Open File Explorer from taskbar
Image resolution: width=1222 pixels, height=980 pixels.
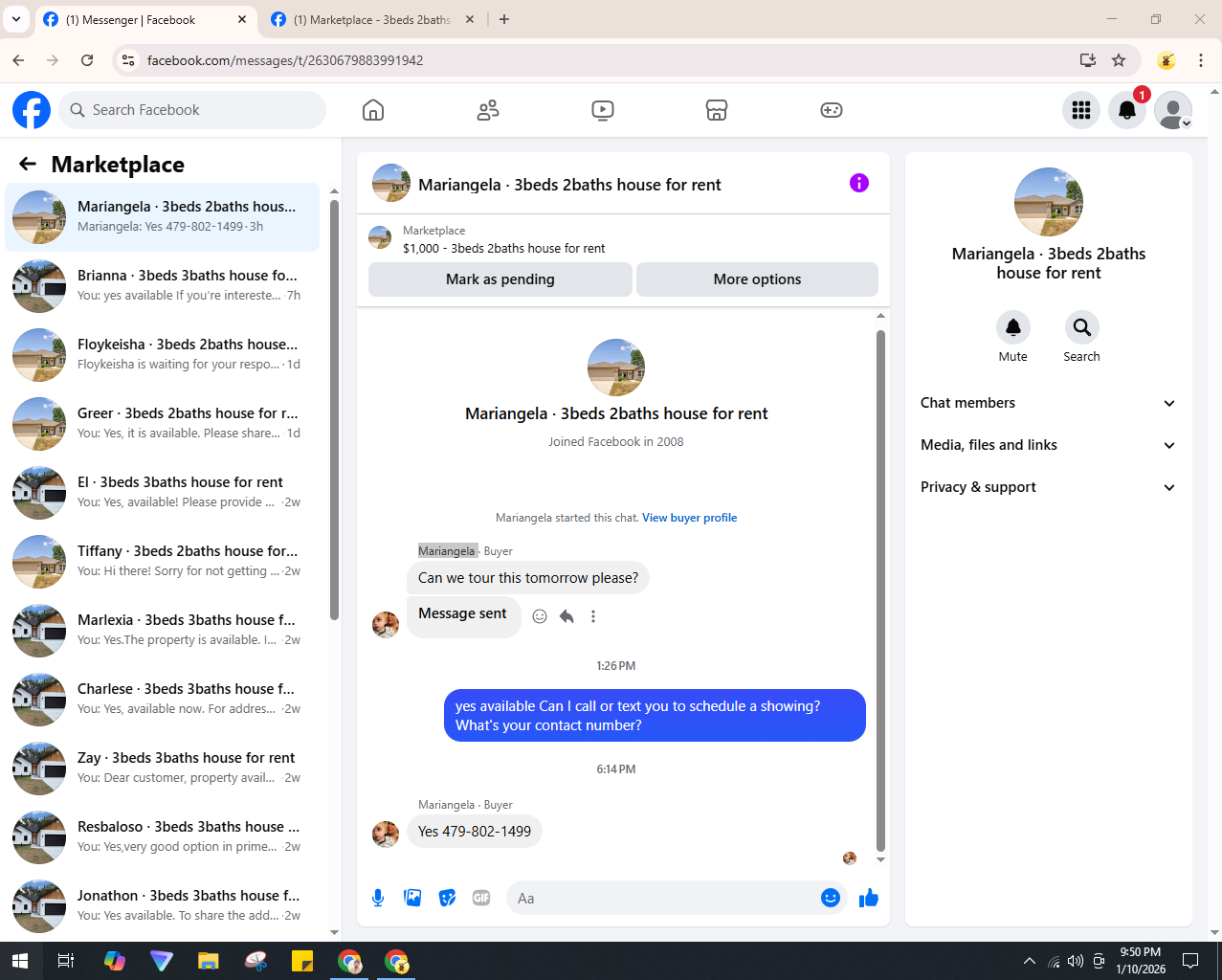(209, 961)
